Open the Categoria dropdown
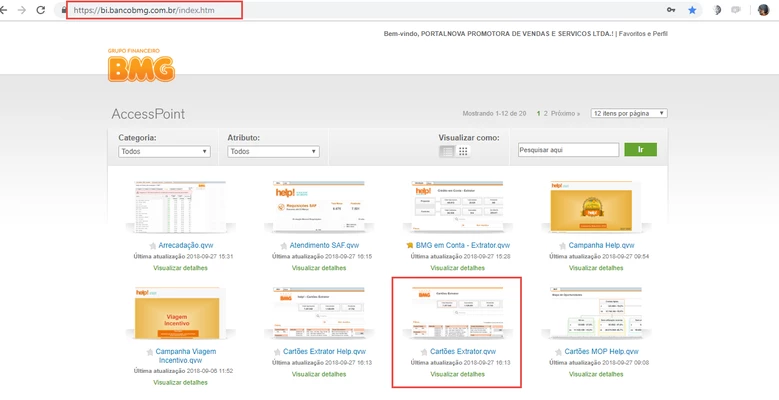Image resolution: width=779 pixels, height=400 pixels. 164,152
